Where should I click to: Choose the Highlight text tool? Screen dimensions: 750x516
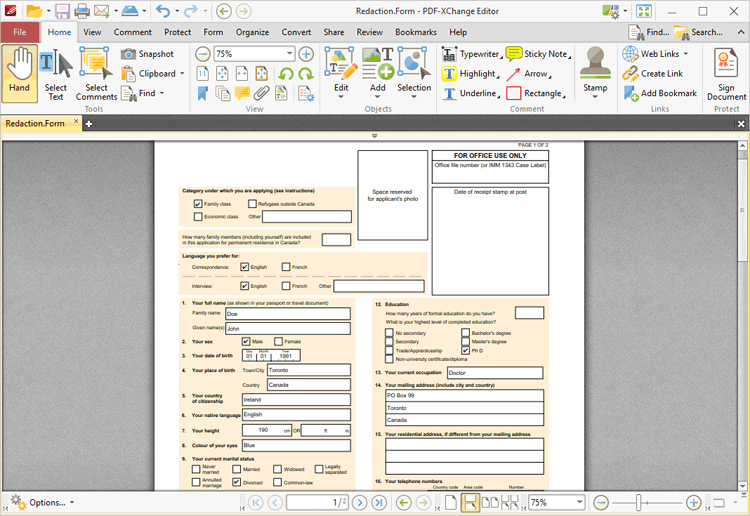tap(469, 74)
